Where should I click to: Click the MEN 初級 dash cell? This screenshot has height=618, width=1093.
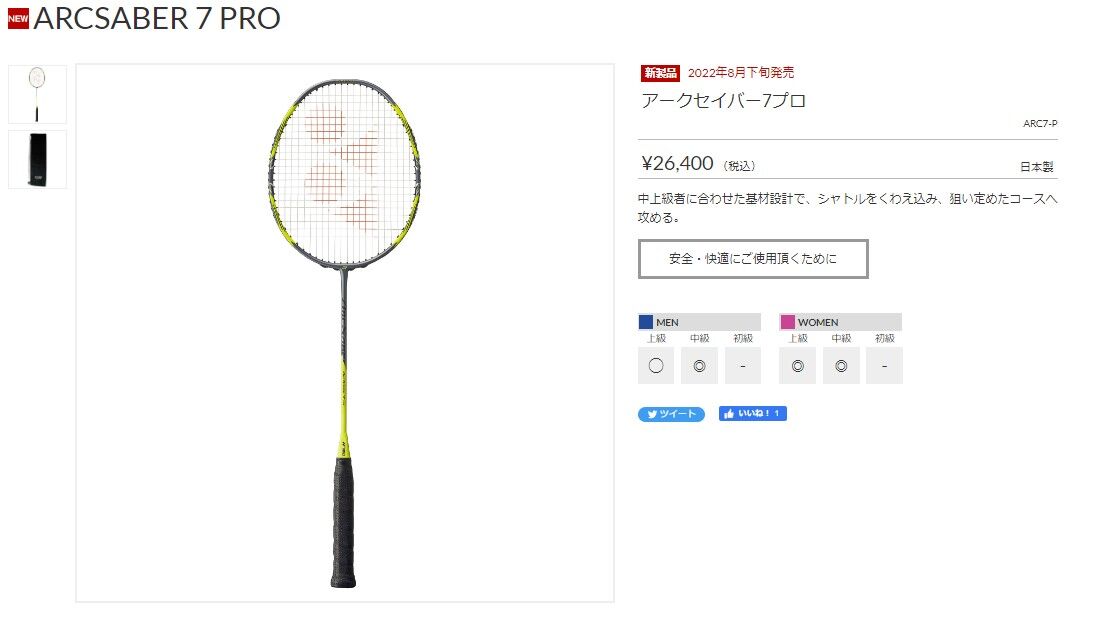click(x=743, y=366)
